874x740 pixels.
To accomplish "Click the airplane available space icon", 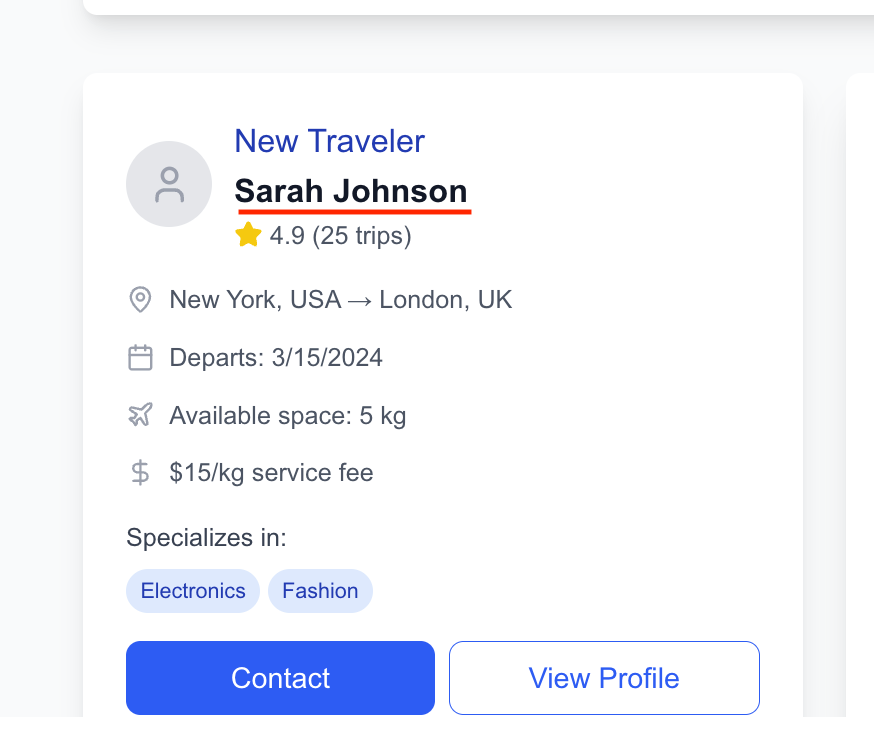I will click(x=140, y=415).
